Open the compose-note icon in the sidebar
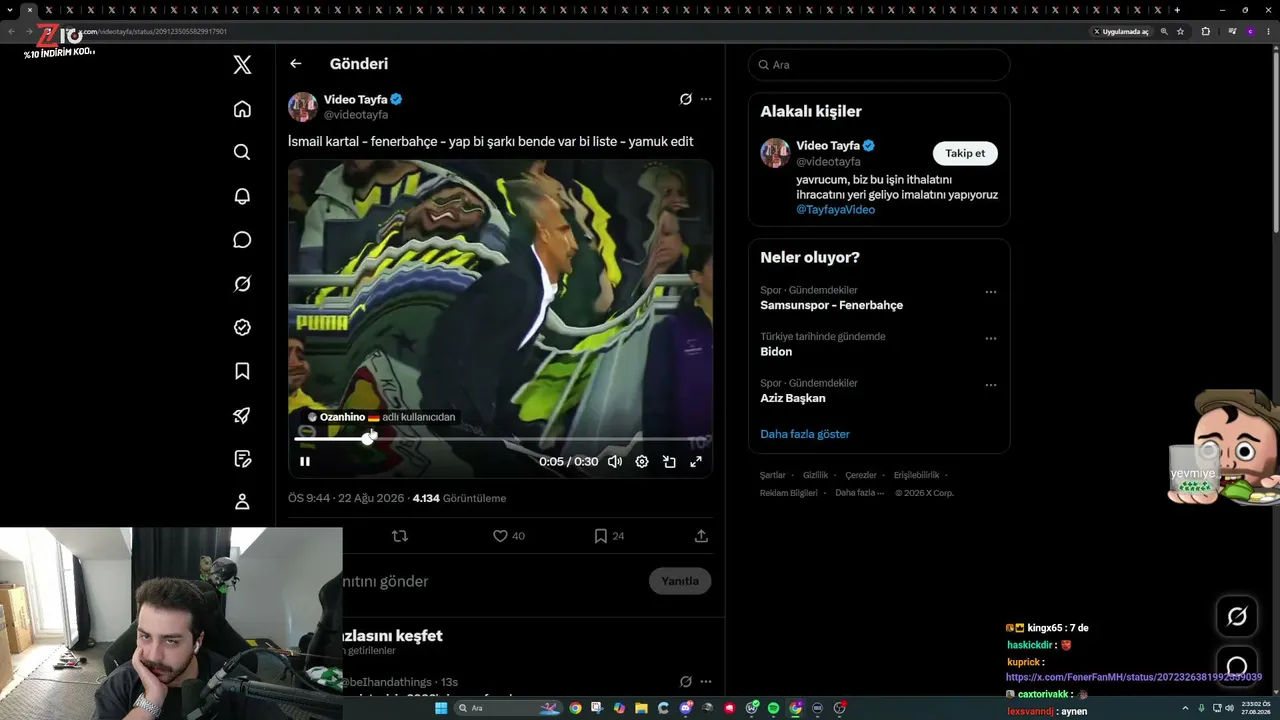 tap(242, 459)
